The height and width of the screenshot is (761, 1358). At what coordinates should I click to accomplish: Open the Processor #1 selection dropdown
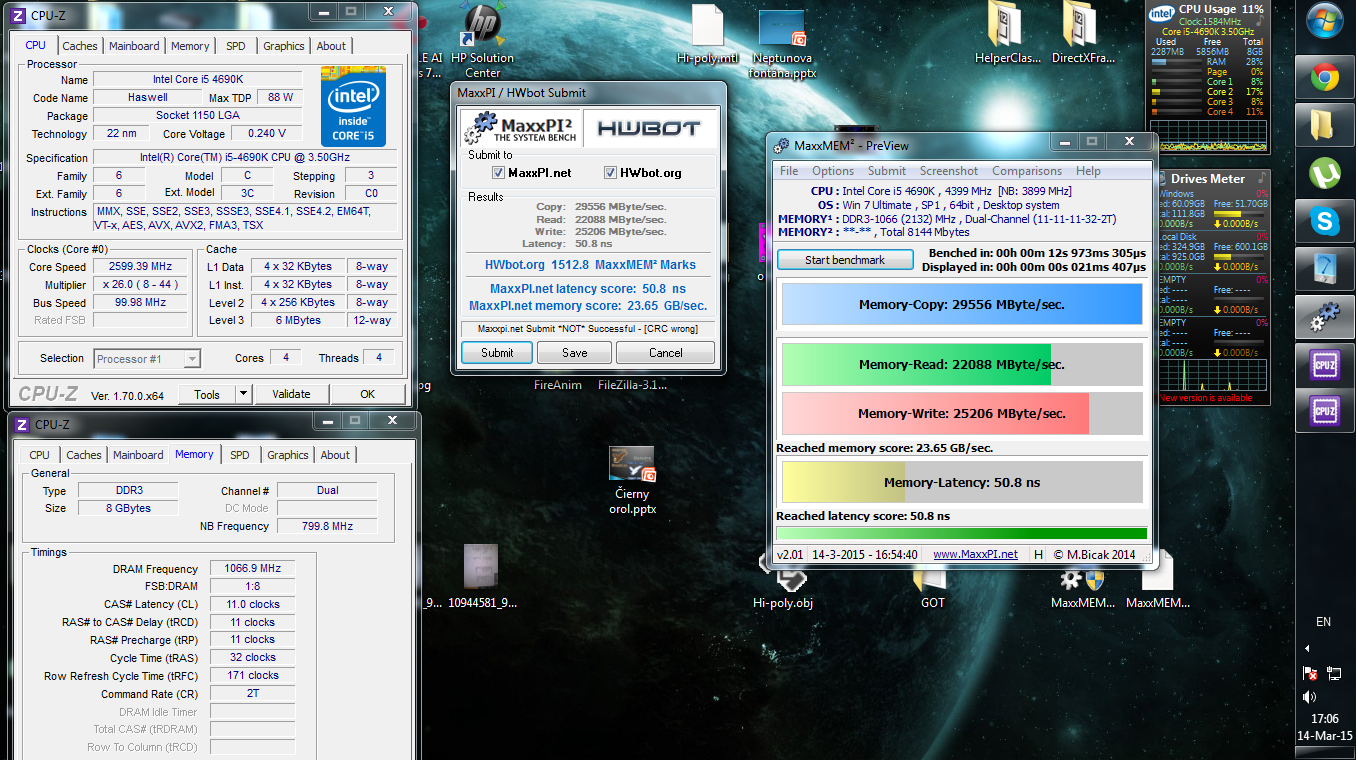pos(147,358)
